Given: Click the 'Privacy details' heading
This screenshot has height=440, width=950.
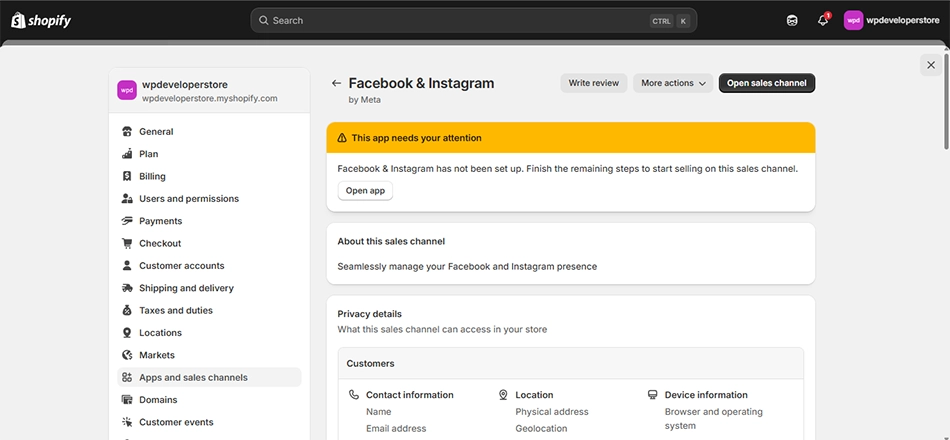Looking at the screenshot, I should pyautogui.click(x=370, y=314).
